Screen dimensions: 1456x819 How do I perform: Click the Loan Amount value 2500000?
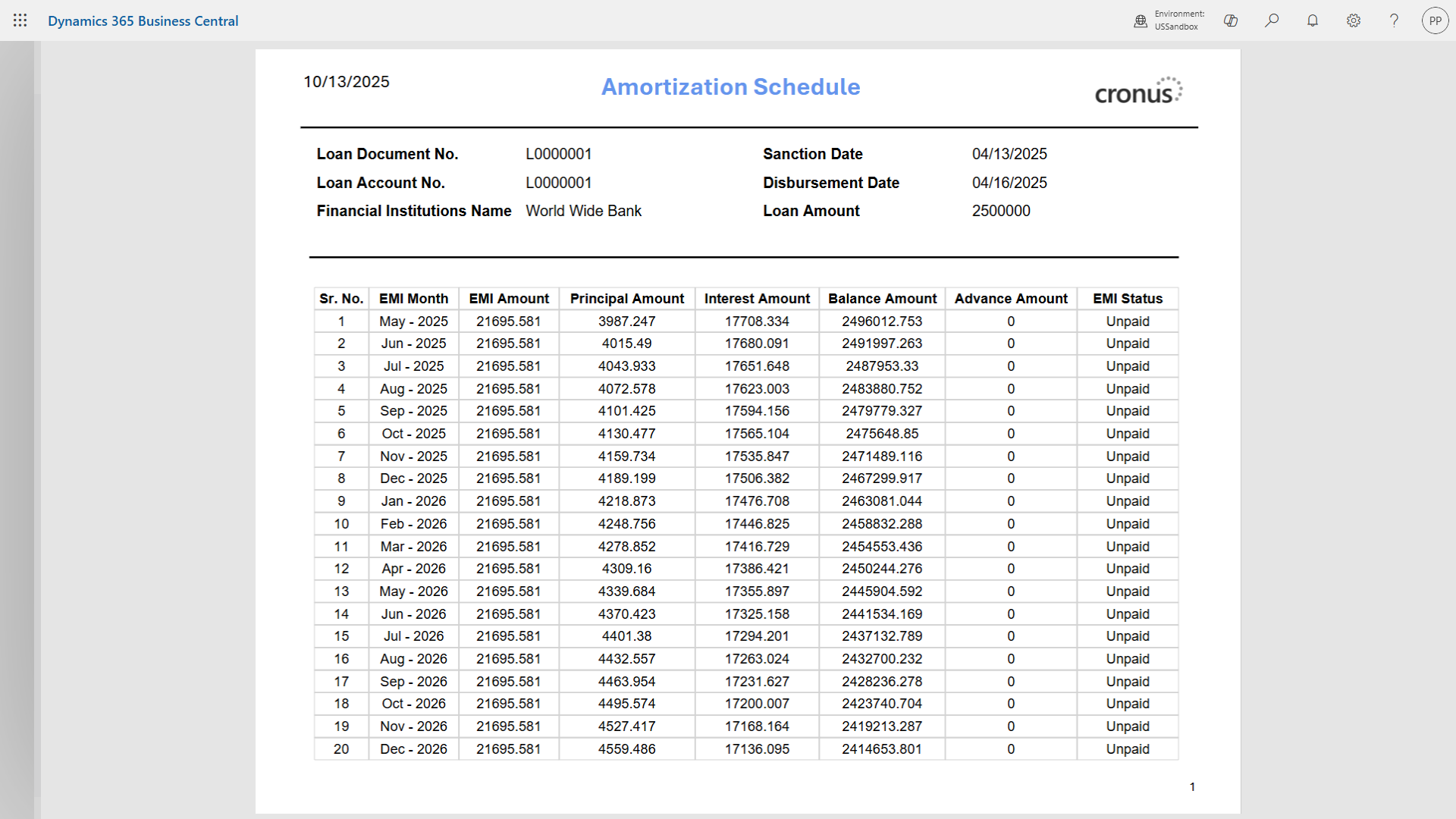[1001, 211]
